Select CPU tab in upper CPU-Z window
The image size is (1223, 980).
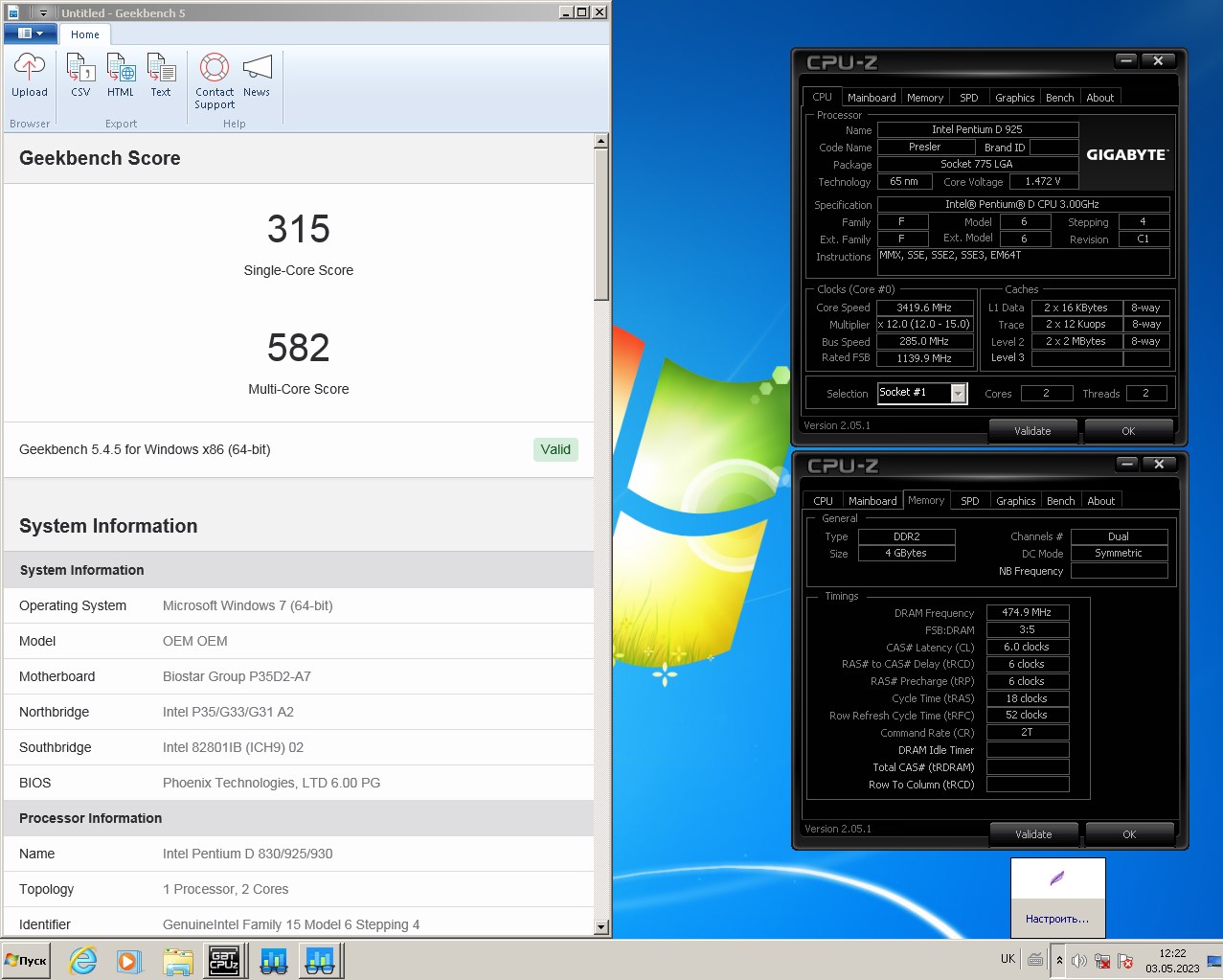tap(822, 97)
